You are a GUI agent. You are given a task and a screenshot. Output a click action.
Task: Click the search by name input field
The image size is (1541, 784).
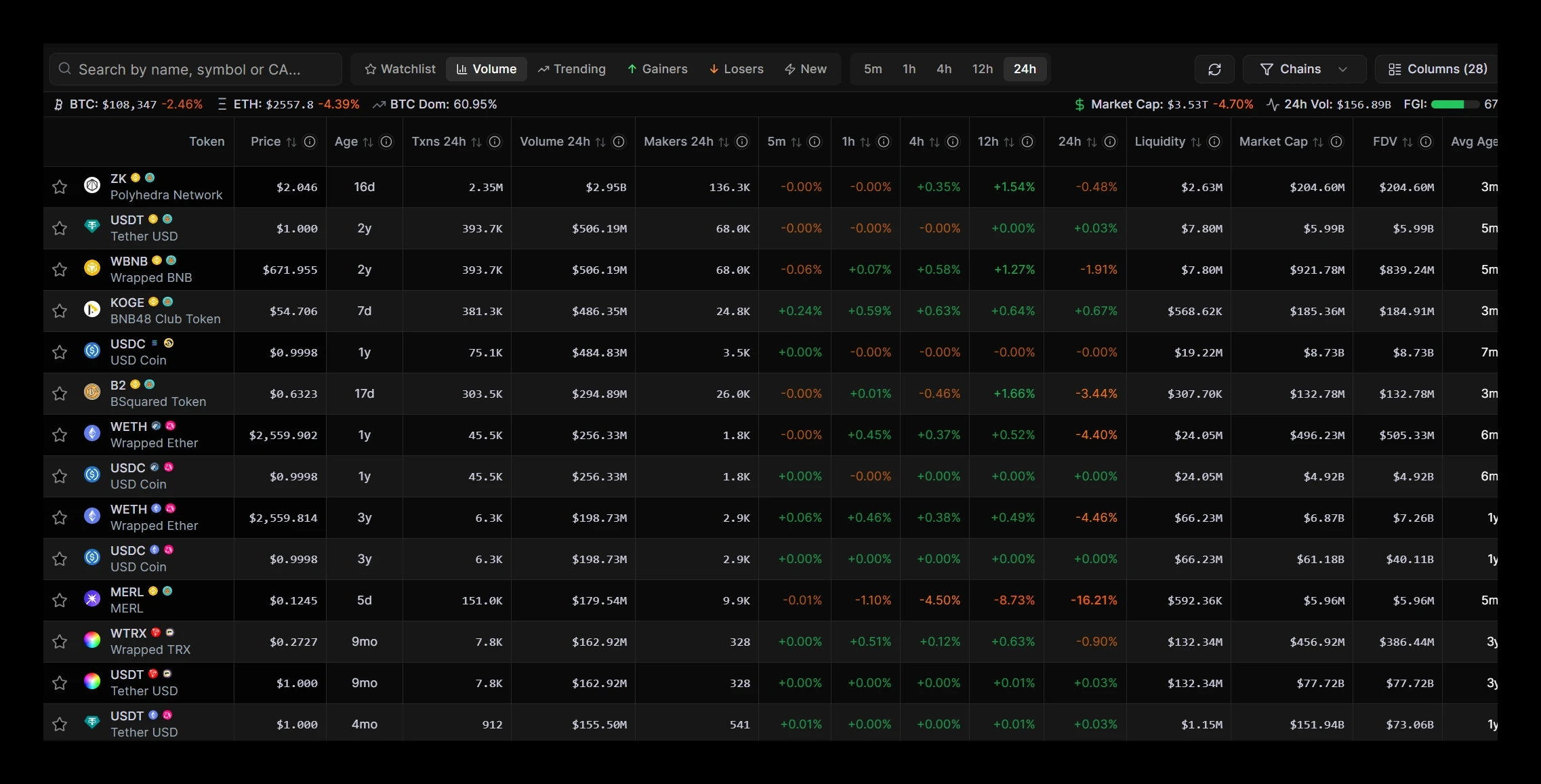(196, 69)
